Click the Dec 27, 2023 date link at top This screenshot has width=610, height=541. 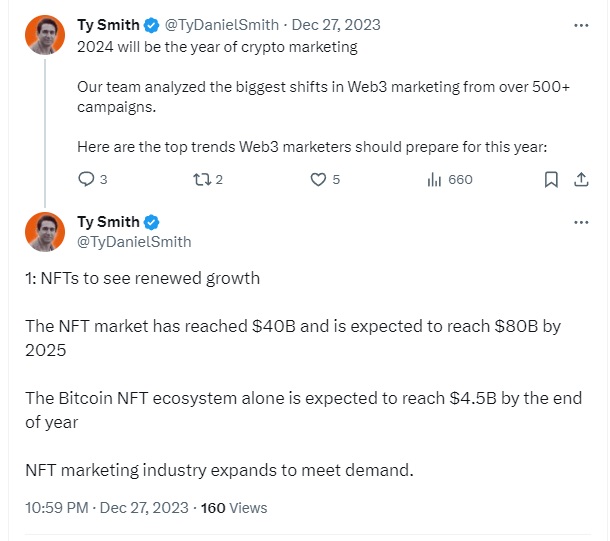point(336,25)
